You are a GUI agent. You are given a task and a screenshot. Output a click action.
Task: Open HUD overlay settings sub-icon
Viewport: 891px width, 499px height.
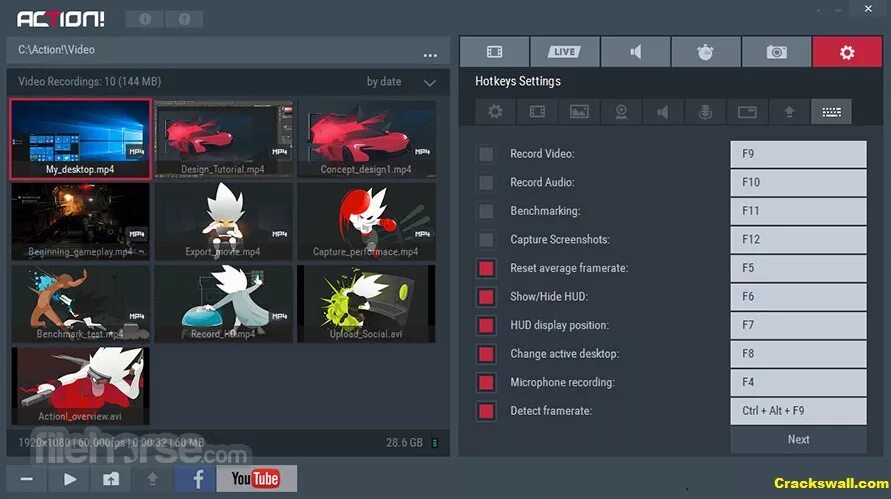click(747, 112)
